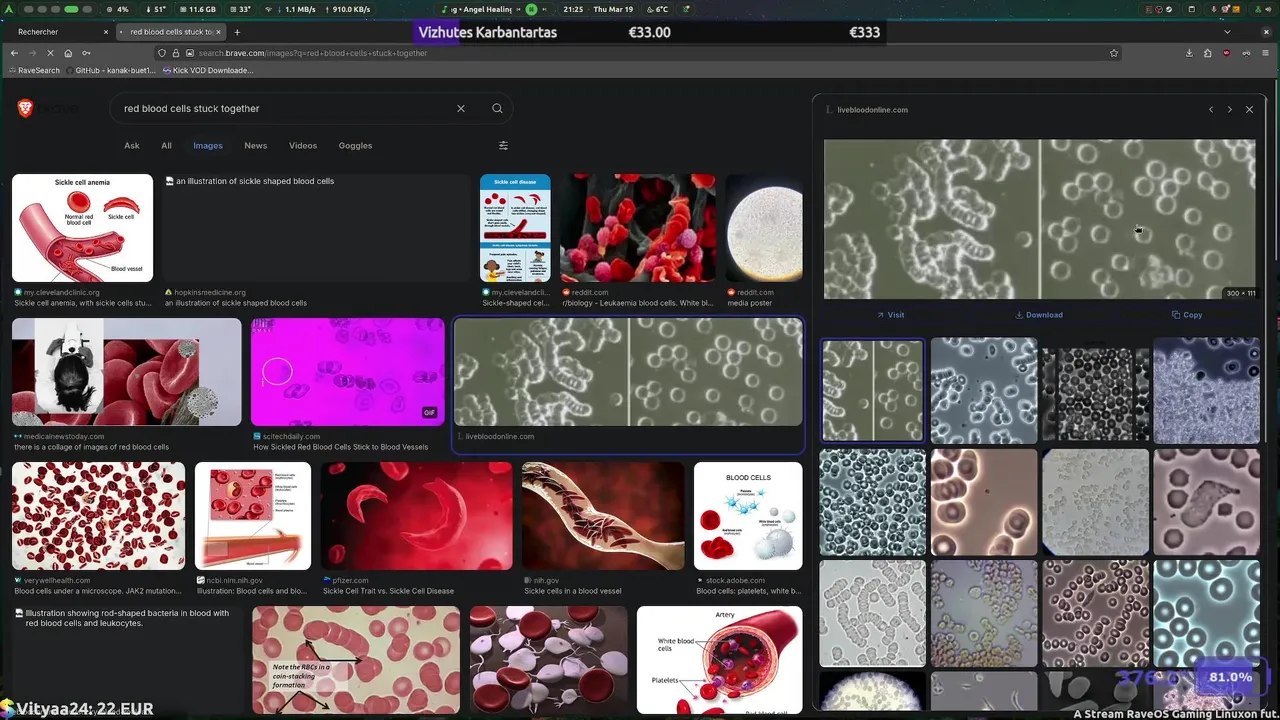The height and width of the screenshot is (720, 1280).
Task: Click the hopkinsmedicine sickle shaped illustration result
Action: click(x=316, y=228)
